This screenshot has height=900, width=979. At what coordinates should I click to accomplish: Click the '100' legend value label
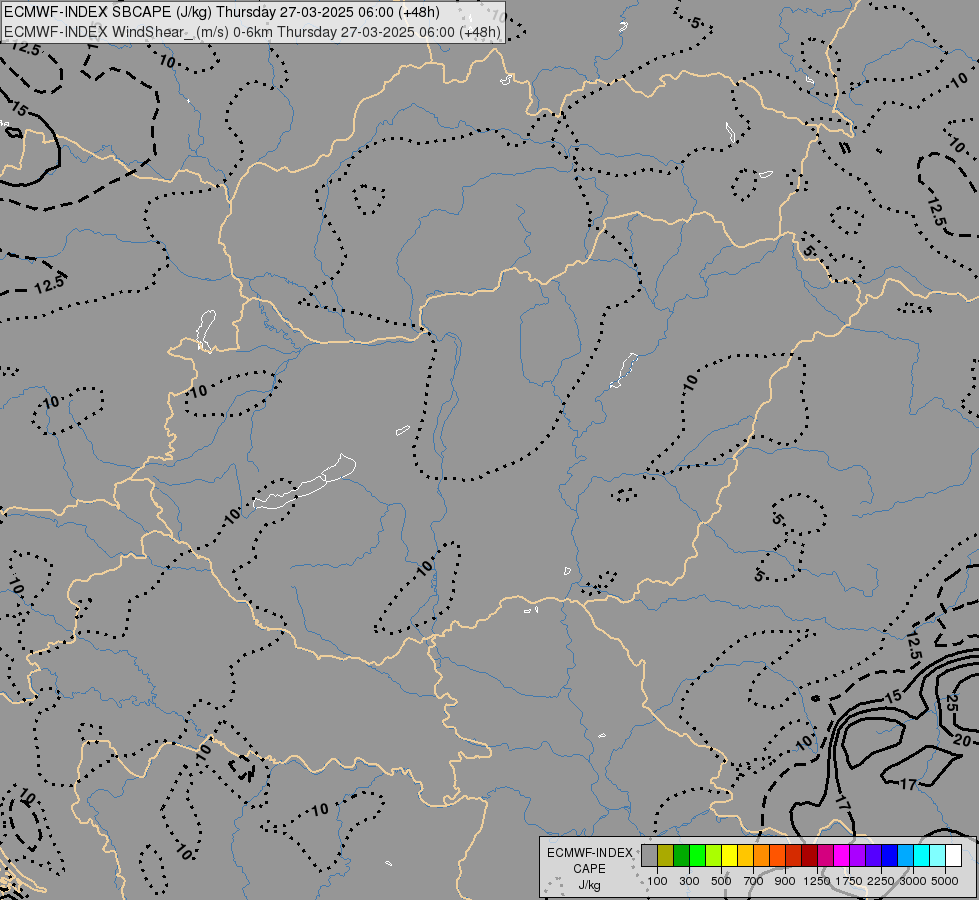coord(657,881)
